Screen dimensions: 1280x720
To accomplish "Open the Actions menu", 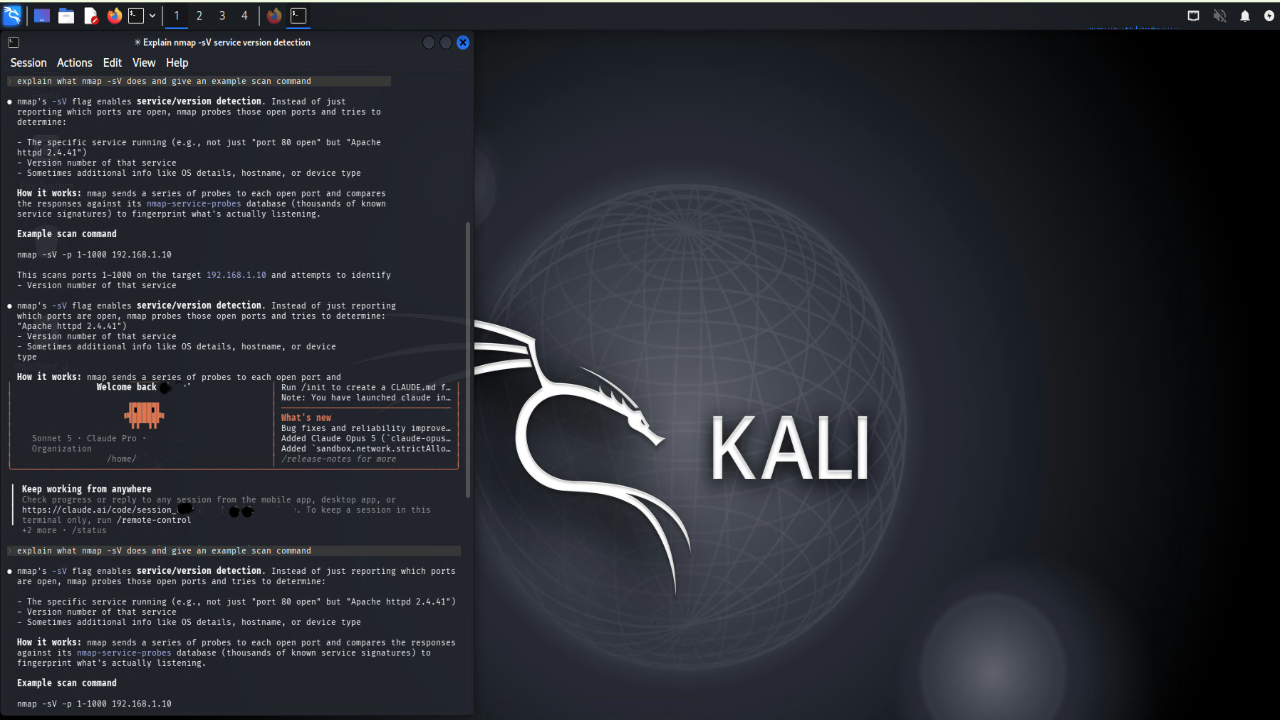I will click(74, 63).
